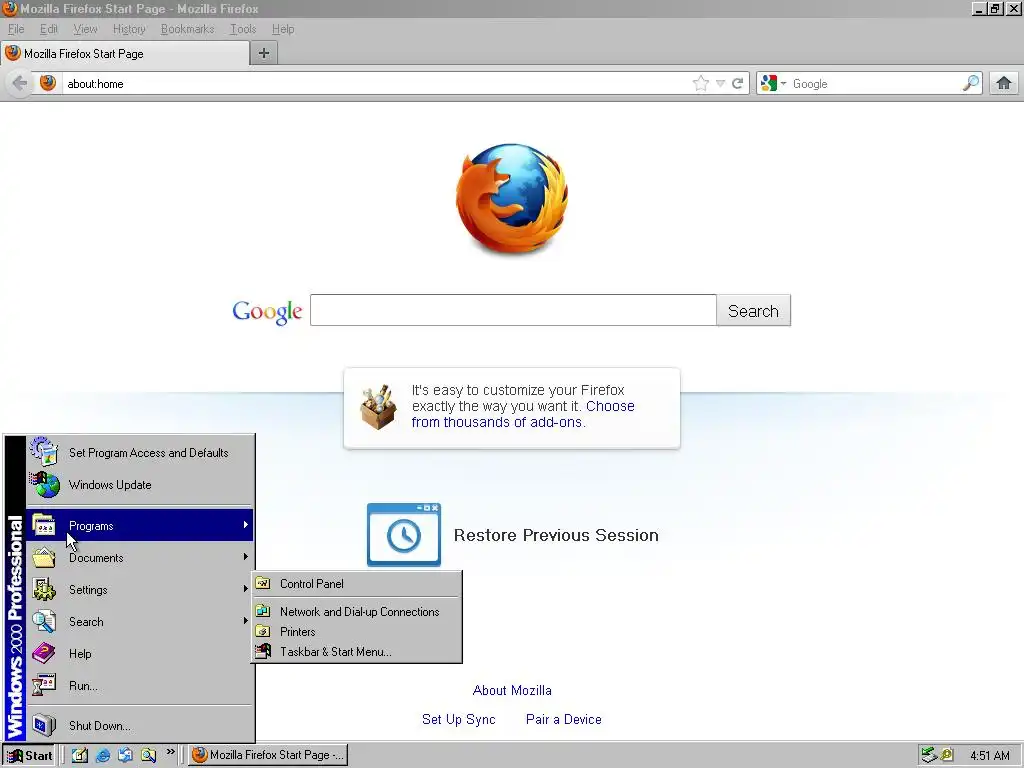Open the History menu
Viewport: 1024px width, 768px height.
[x=129, y=29]
